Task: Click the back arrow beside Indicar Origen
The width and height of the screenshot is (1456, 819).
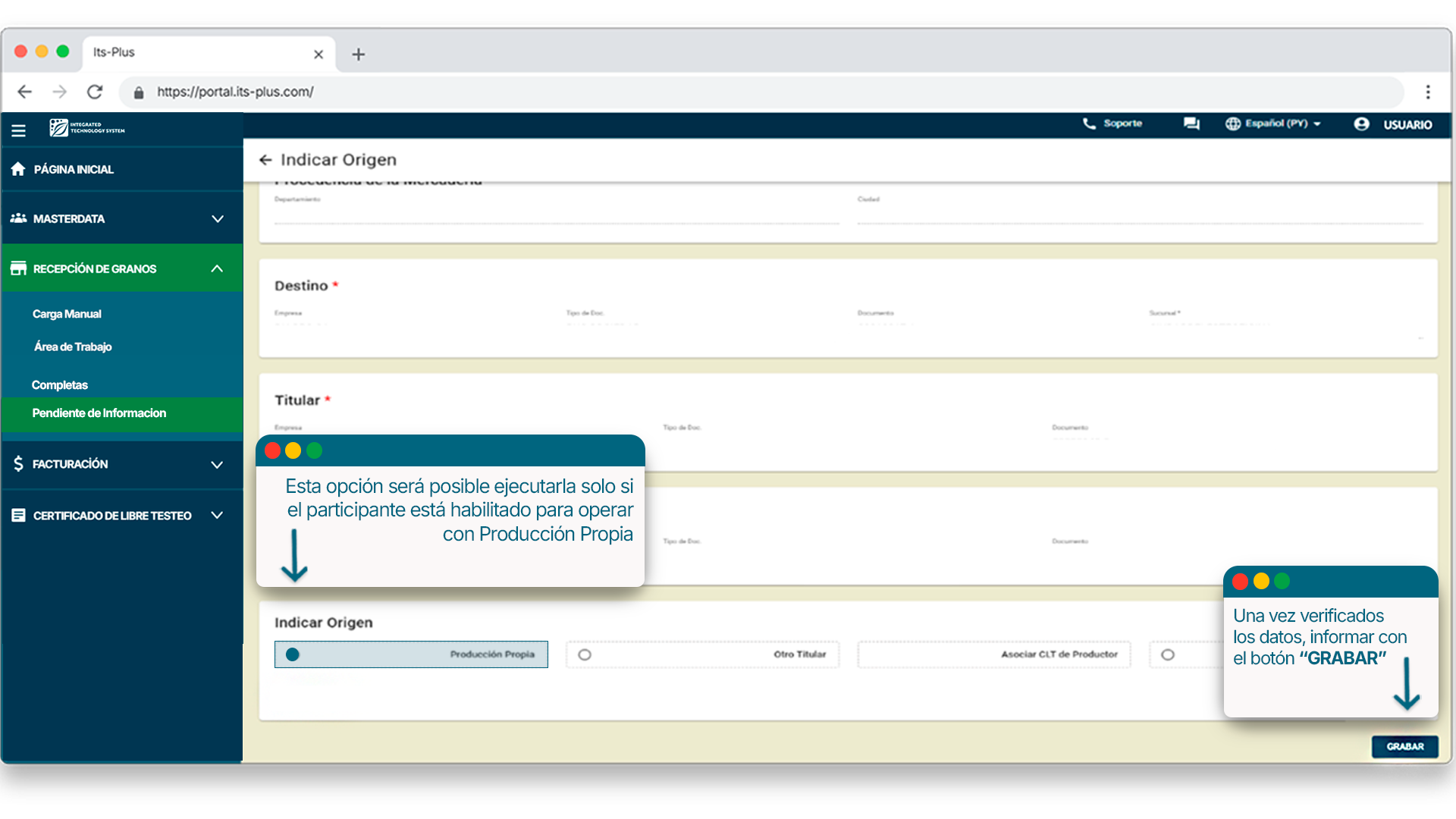Action: click(x=265, y=160)
